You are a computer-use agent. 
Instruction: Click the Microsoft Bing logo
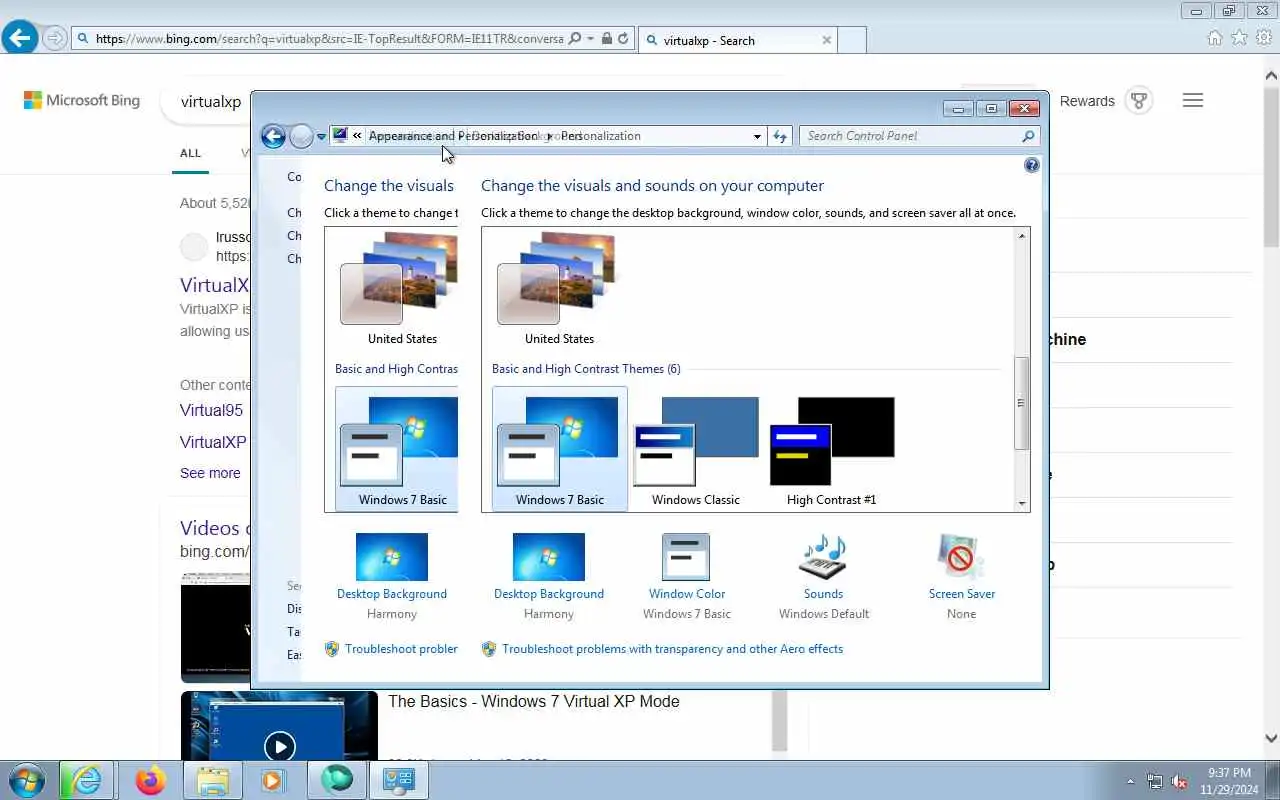pyautogui.click(x=82, y=100)
